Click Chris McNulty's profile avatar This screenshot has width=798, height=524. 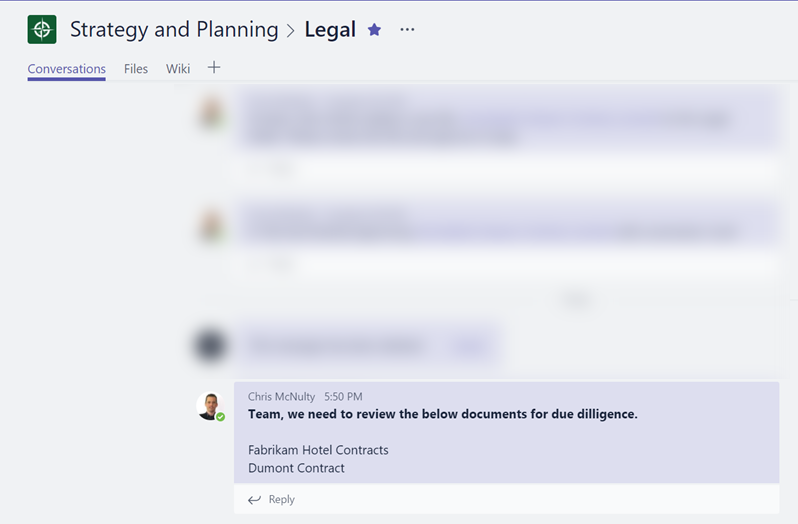pyautogui.click(x=210, y=405)
